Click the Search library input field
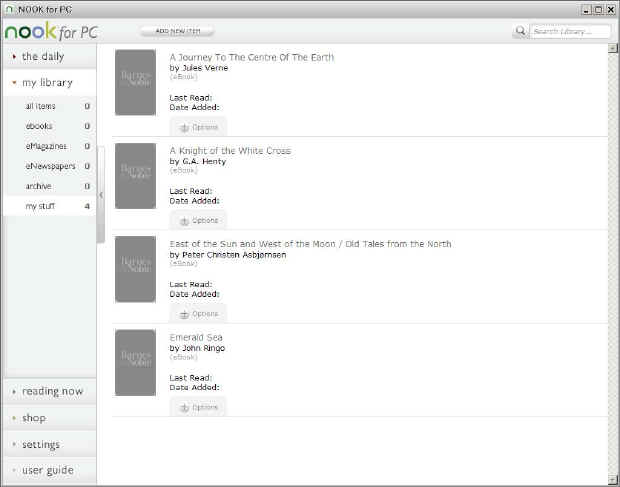 click(x=569, y=31)
